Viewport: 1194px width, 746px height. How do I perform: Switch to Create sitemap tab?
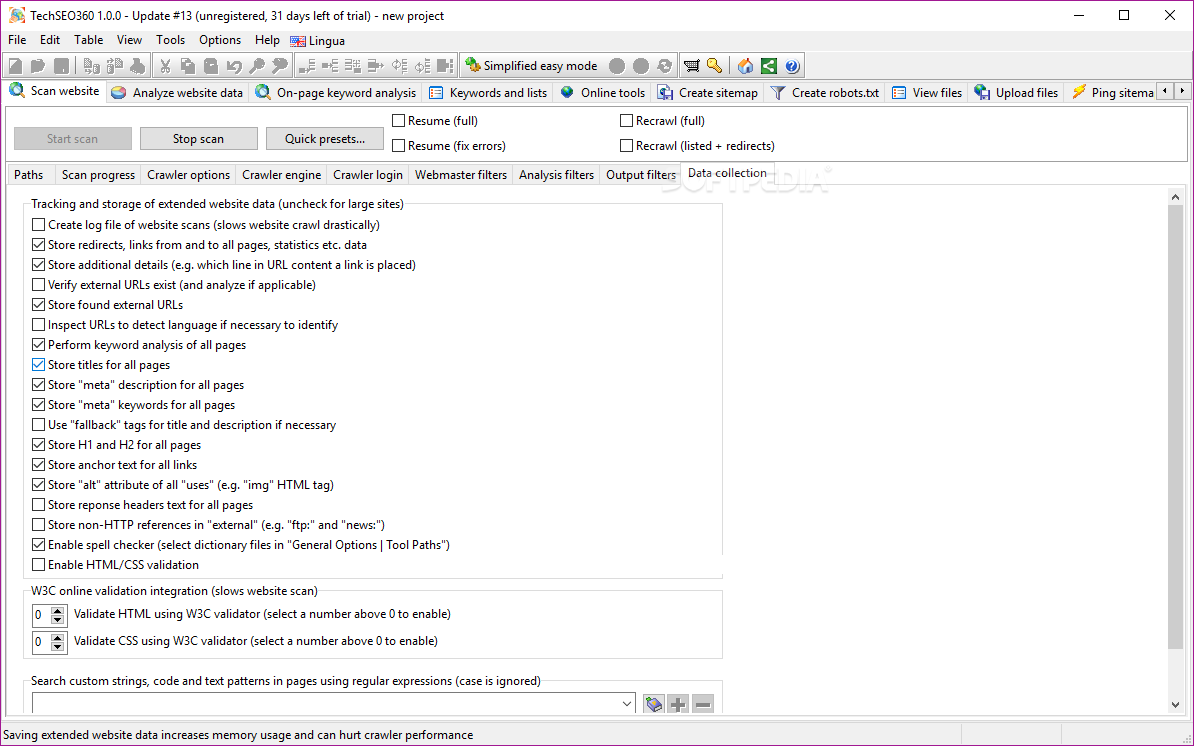[x=709, y=93]
